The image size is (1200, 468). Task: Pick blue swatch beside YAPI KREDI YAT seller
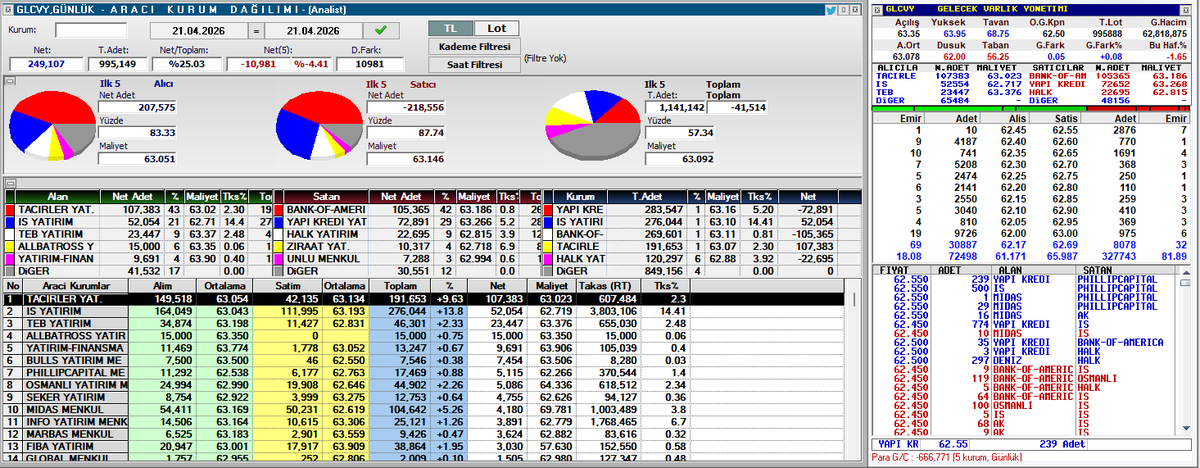279,223
